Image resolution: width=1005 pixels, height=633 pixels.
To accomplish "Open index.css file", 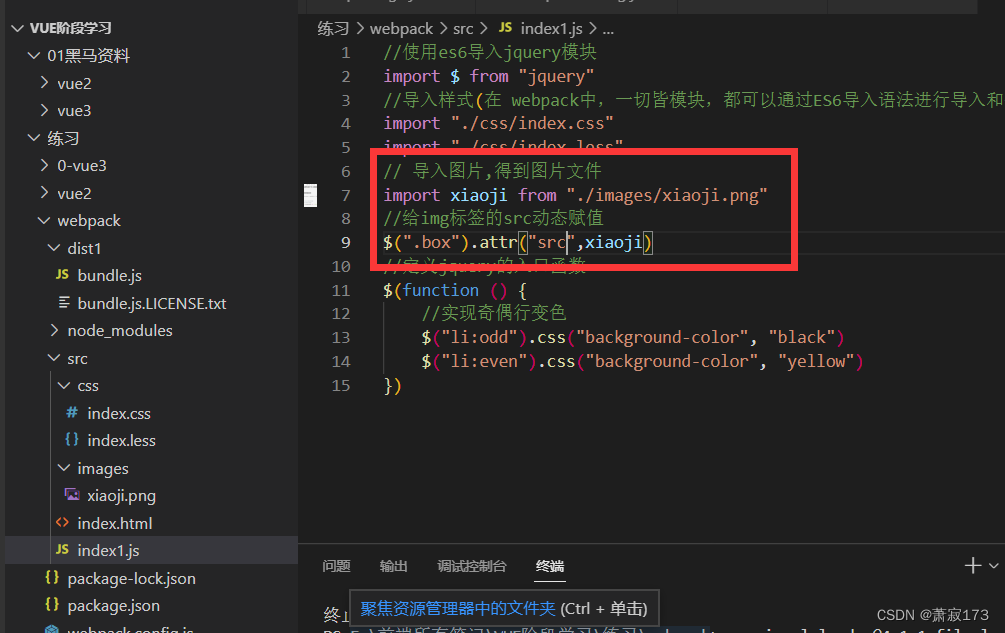I will (119, 413).
